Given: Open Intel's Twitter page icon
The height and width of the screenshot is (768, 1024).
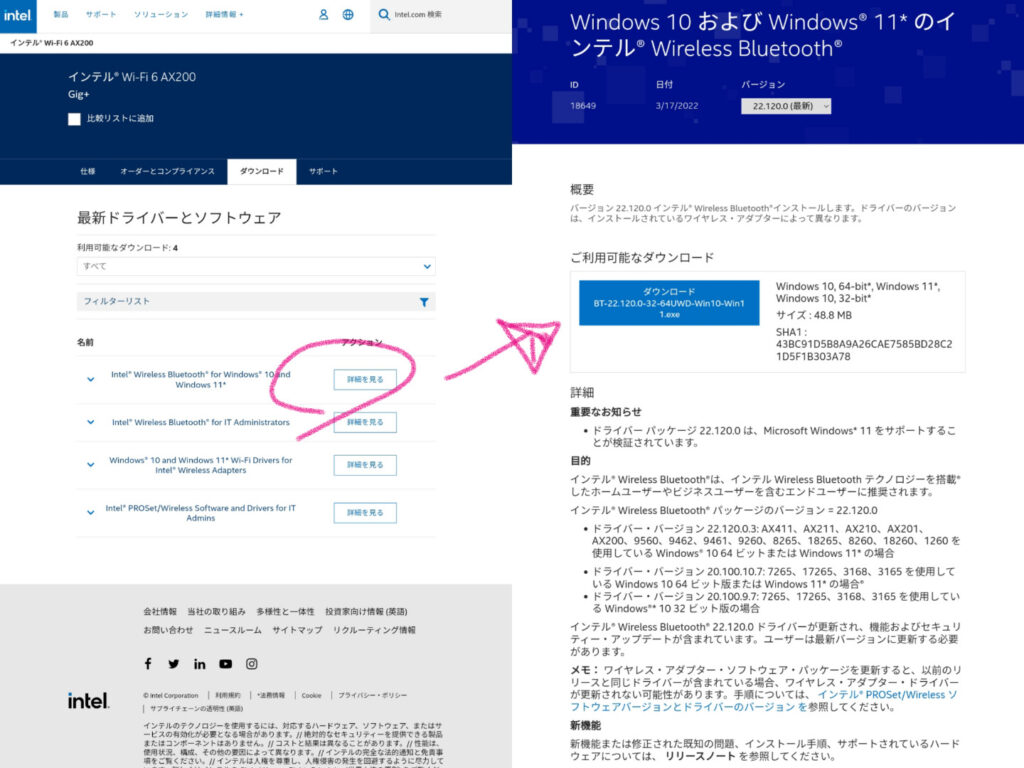Looking at the screenshot, I should (x=173, y=664).
